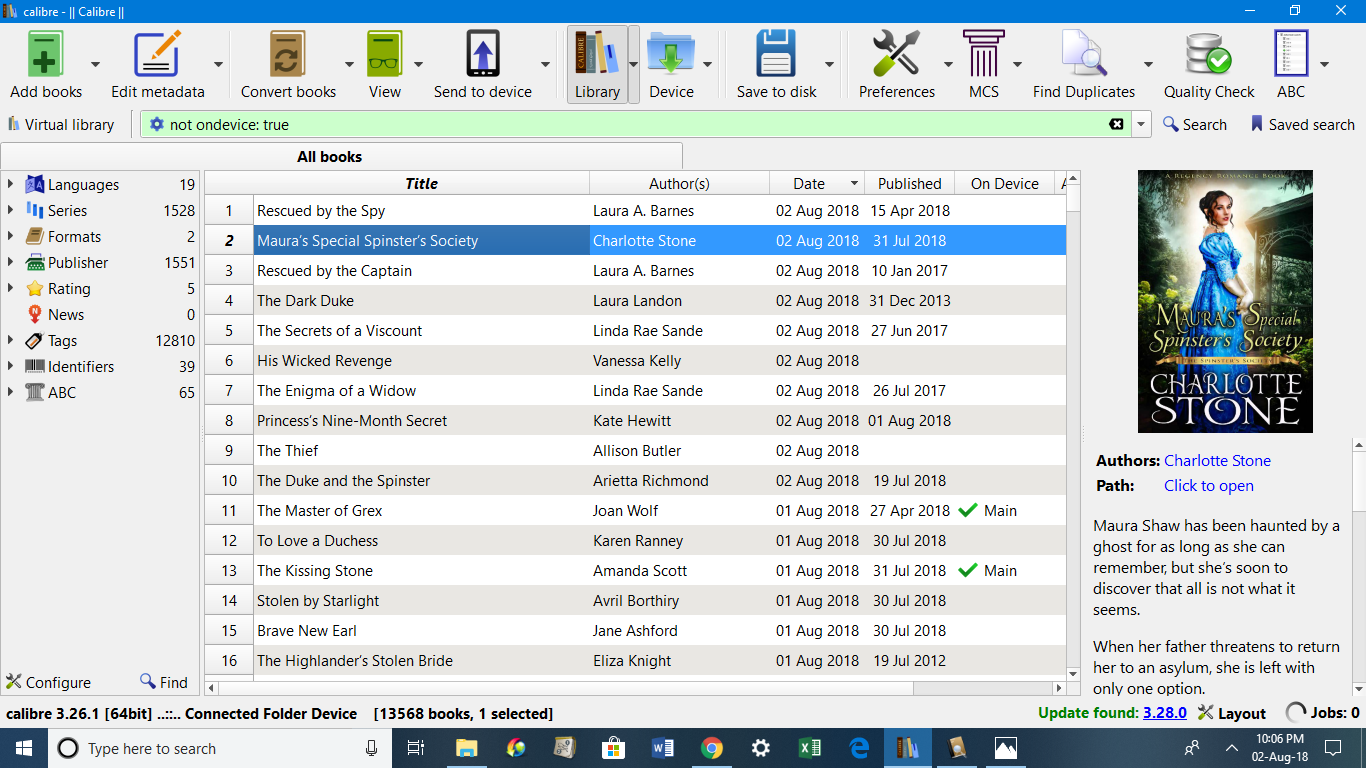The width and height of the screenshot is (1366, 768).
Task: Click the Windows taskbar search box
Action: click(219, 748)
